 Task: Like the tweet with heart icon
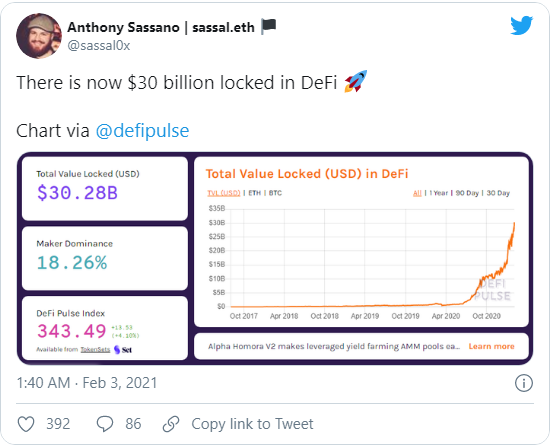(x=26, y=424)
